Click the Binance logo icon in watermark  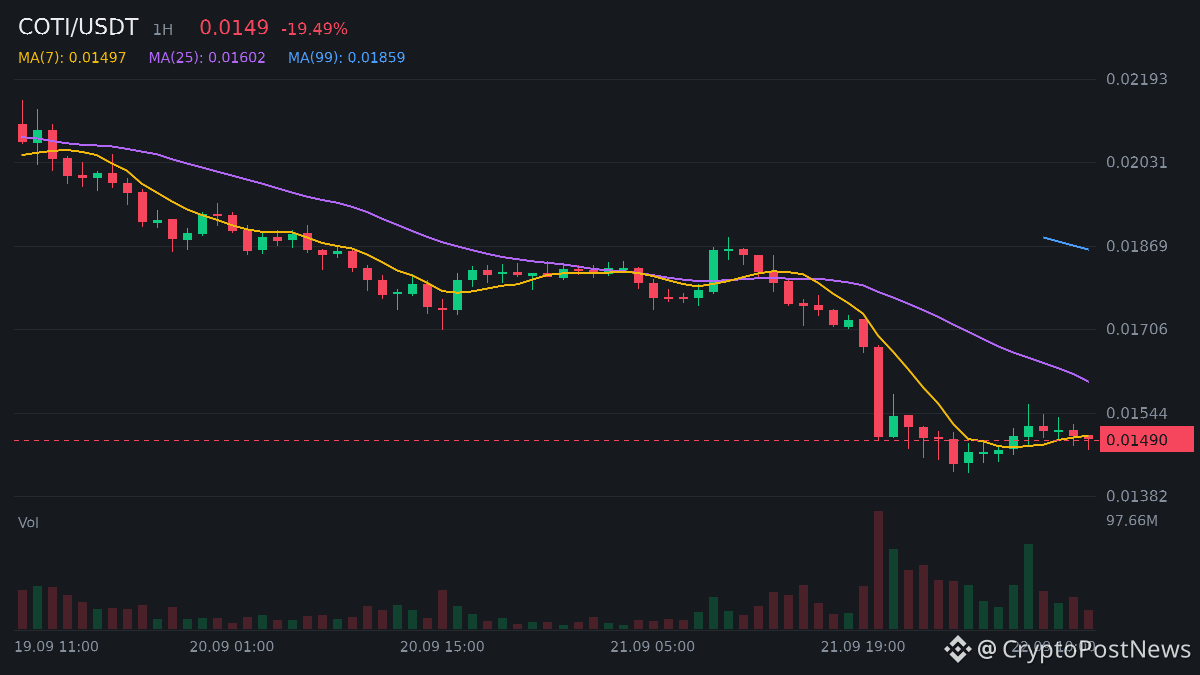point(958,649)
